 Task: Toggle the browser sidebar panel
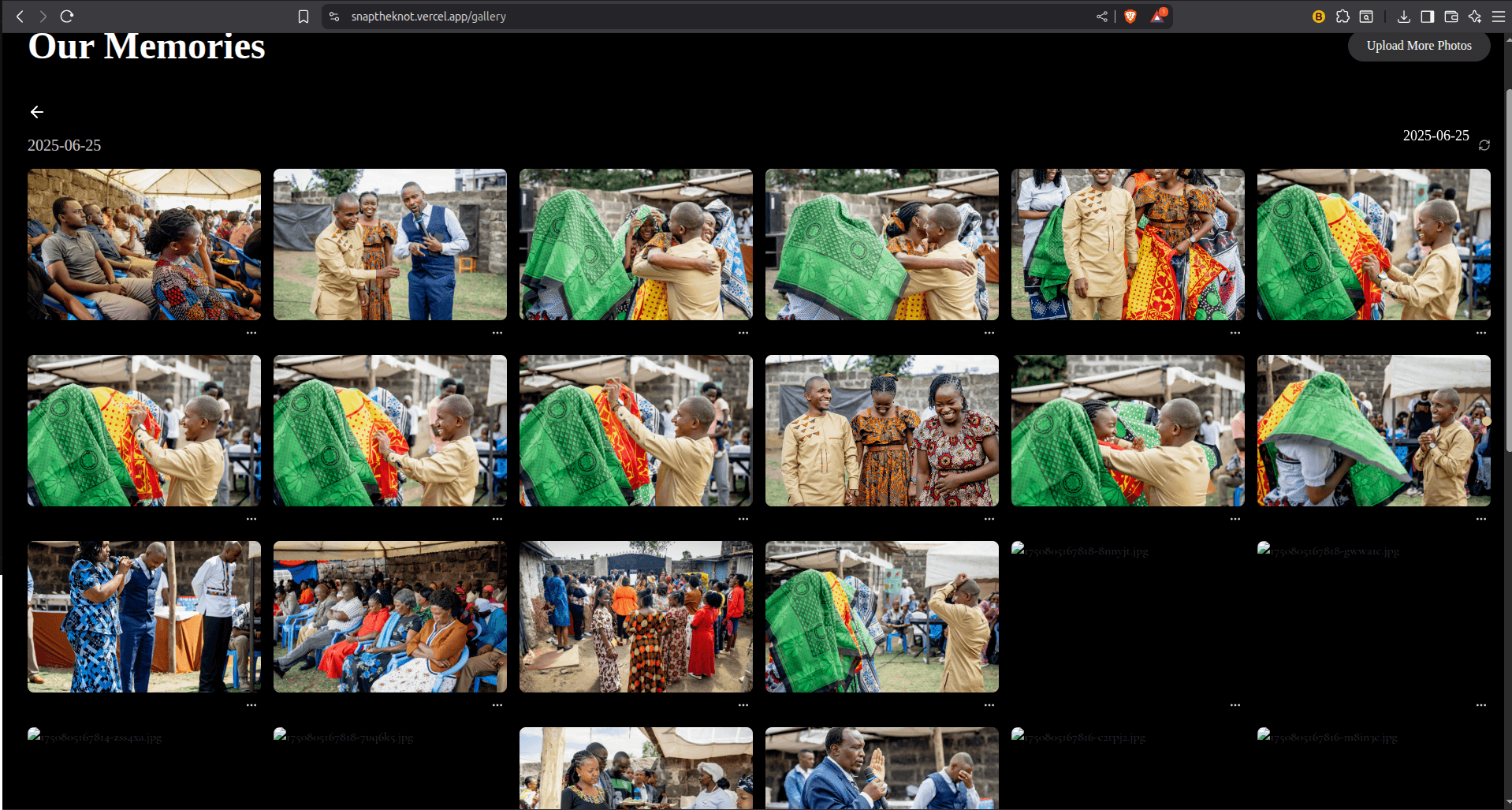1427,17
